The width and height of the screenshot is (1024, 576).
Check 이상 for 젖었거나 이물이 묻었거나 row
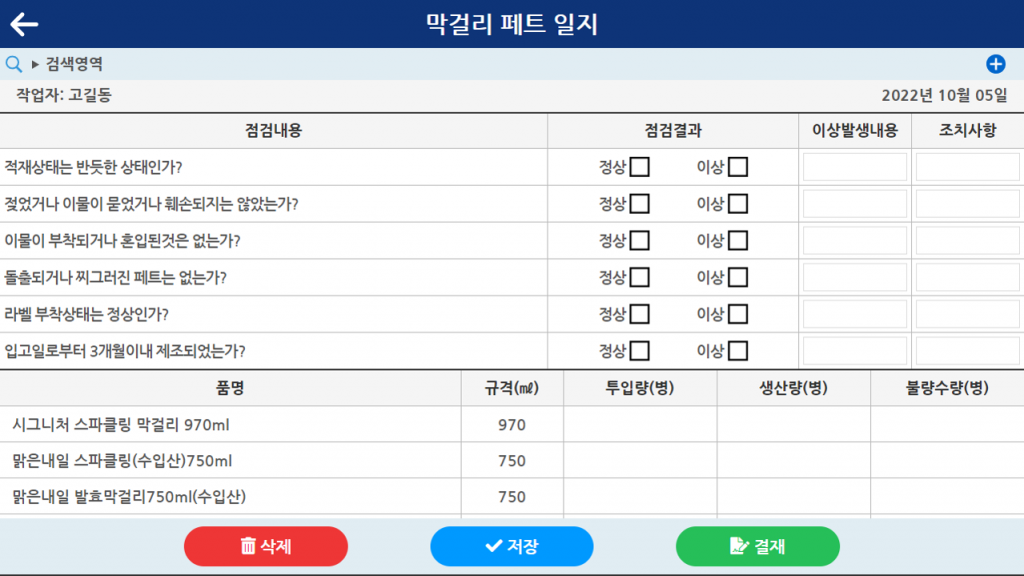tap(738, 204)
